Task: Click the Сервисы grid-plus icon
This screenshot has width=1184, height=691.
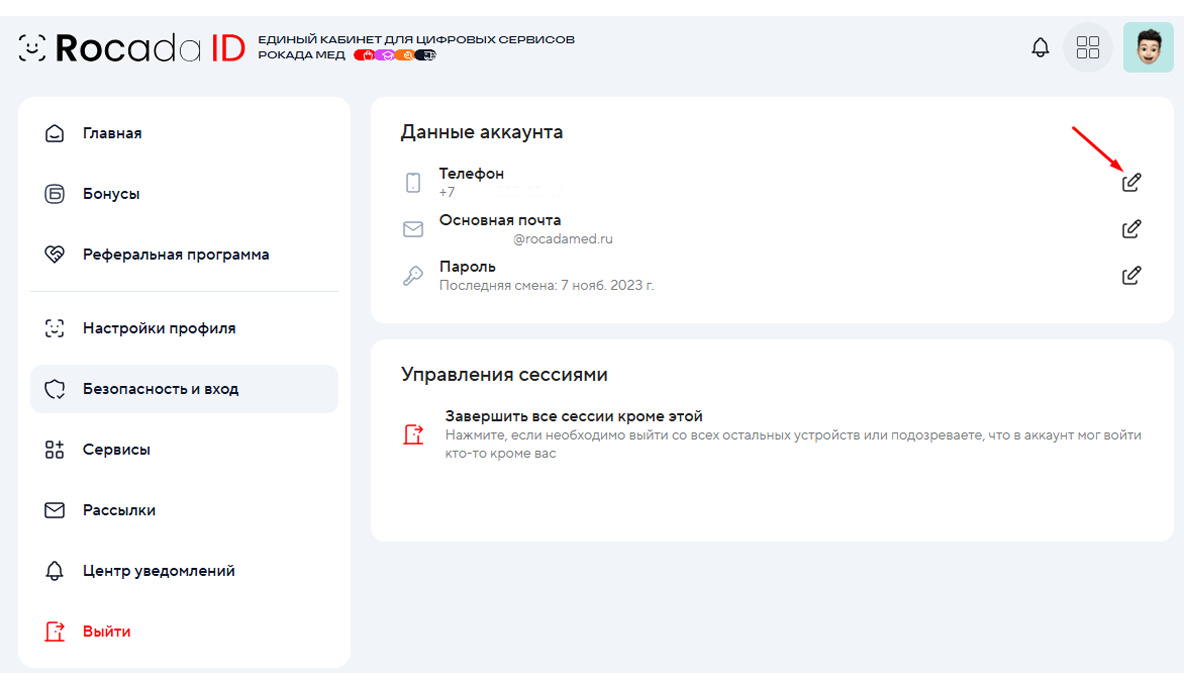Action: pos(54,450)
